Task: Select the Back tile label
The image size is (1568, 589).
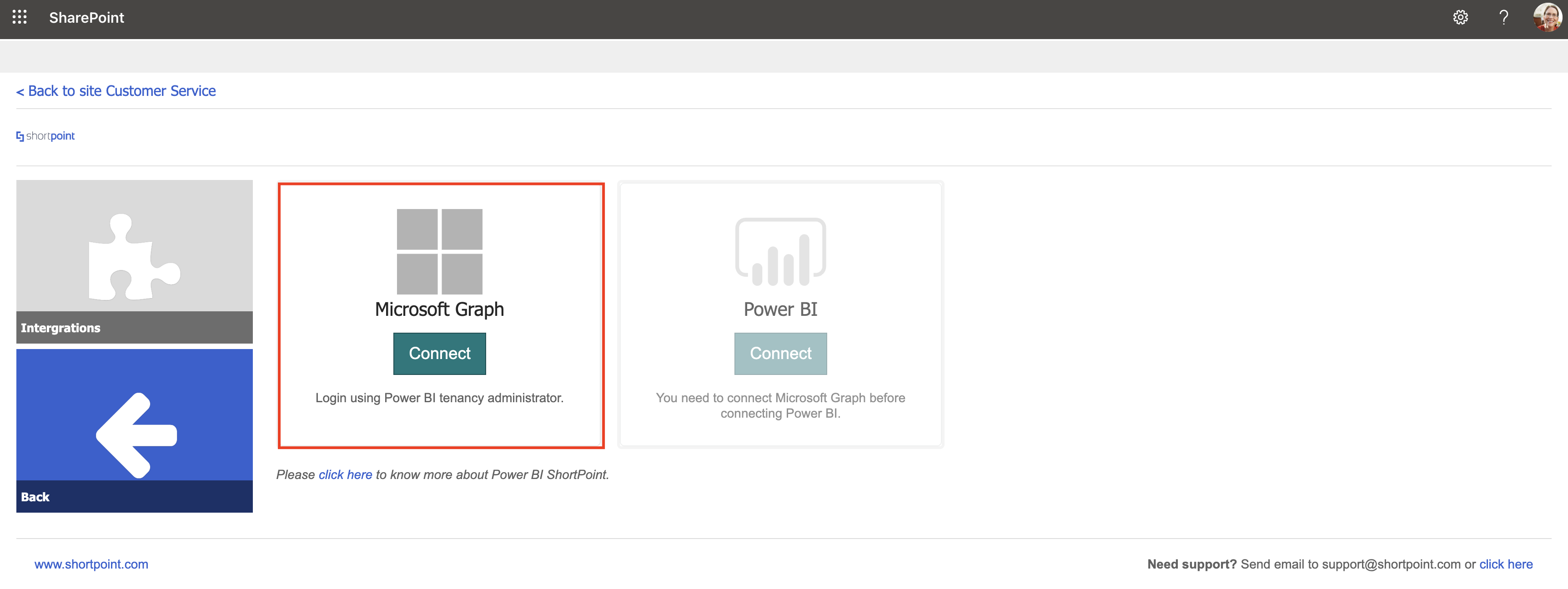Action: pyautogui.click(x=35, y=496)
